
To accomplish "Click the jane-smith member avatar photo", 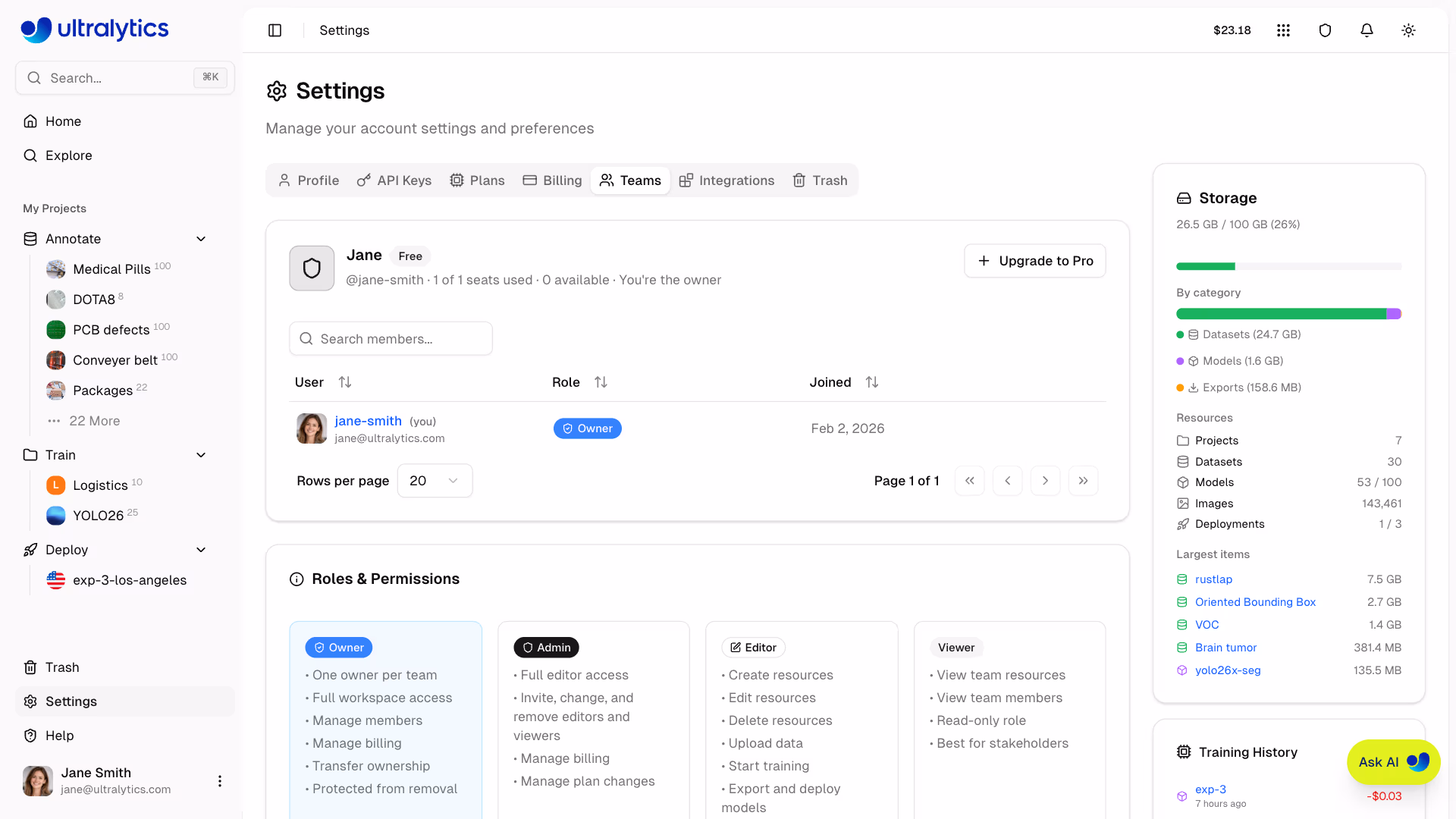I will [312, 428].
